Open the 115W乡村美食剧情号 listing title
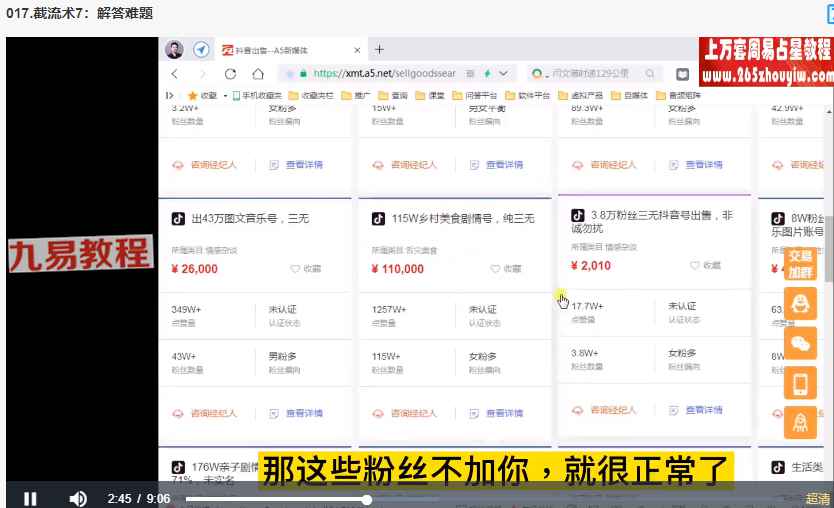The image size is (834, 508). pyautogui.click(x=463, y=219)
